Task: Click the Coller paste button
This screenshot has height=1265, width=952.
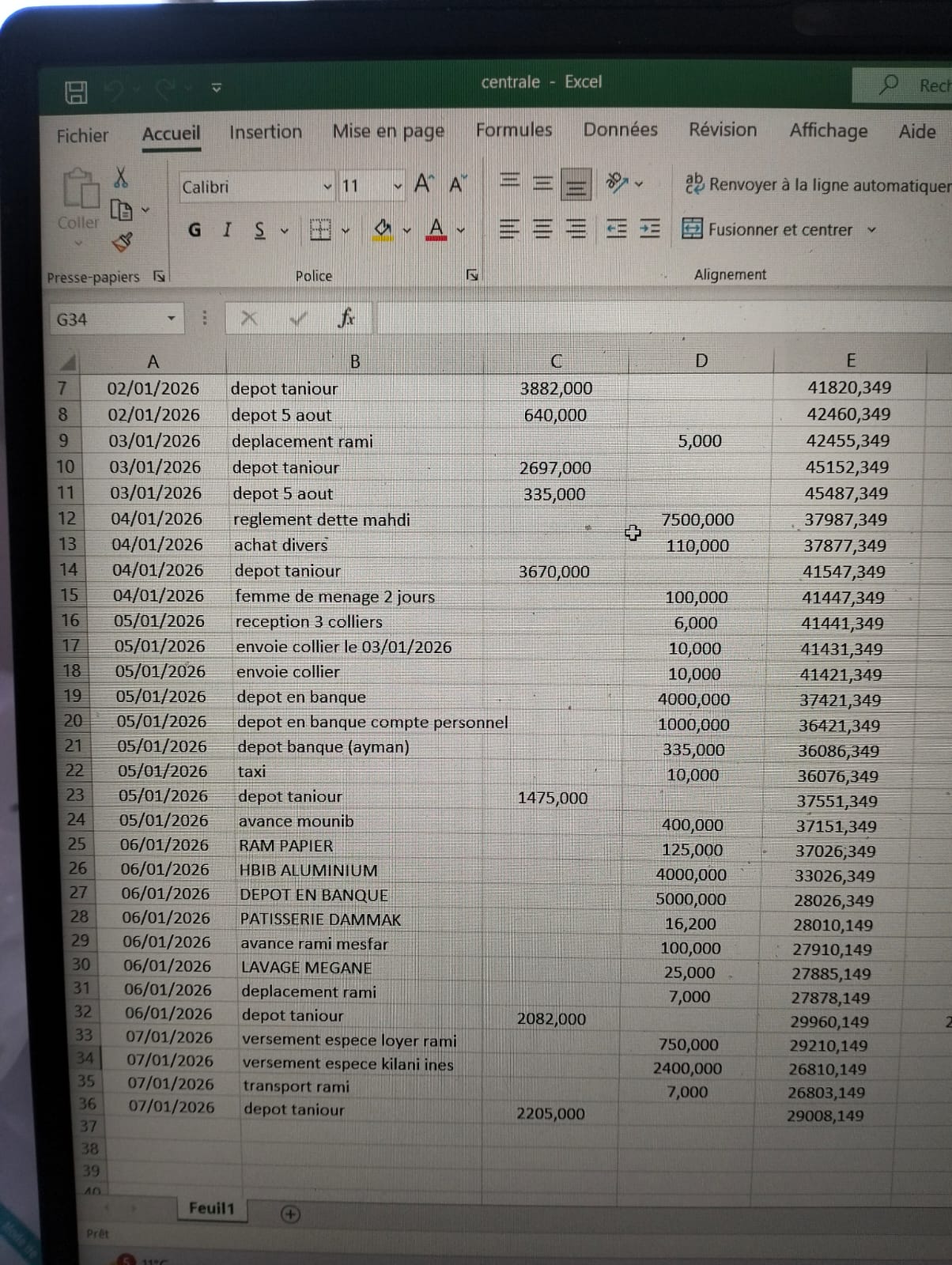Action: [78, 200]
